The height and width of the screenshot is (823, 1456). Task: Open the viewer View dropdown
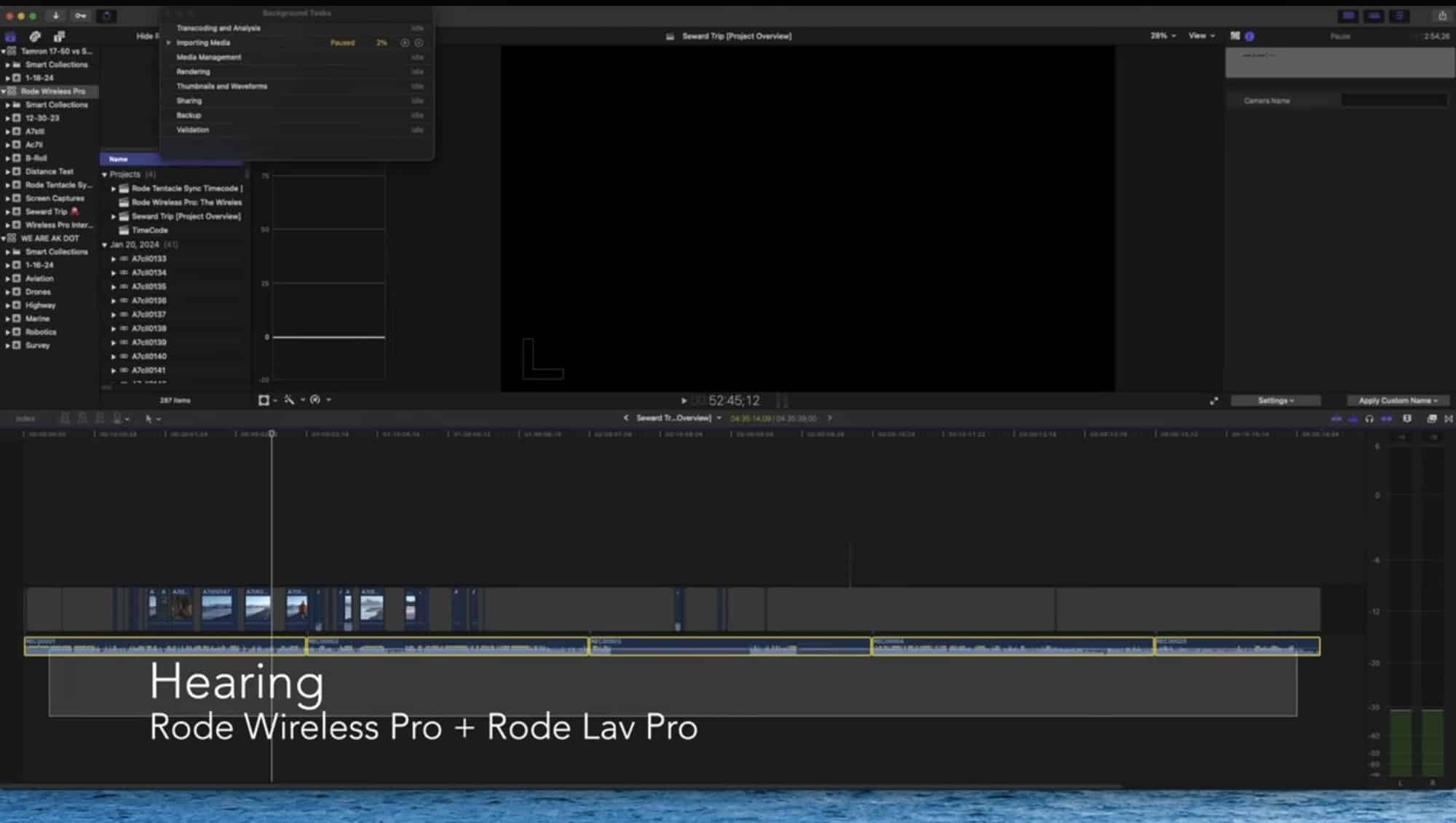click(1201, 36)
